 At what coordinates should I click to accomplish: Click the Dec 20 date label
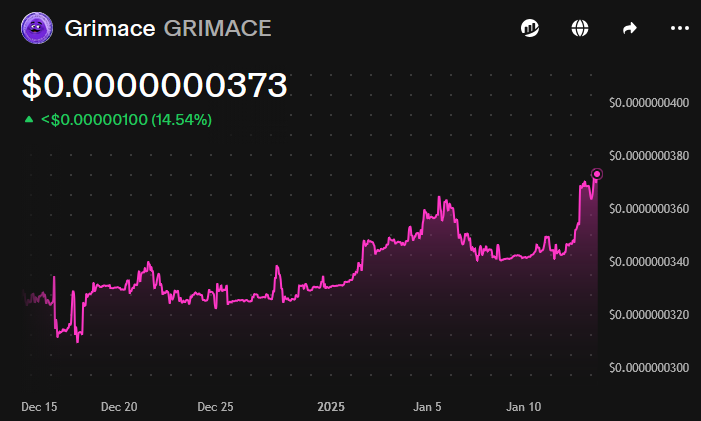click(x=119, y=407)
